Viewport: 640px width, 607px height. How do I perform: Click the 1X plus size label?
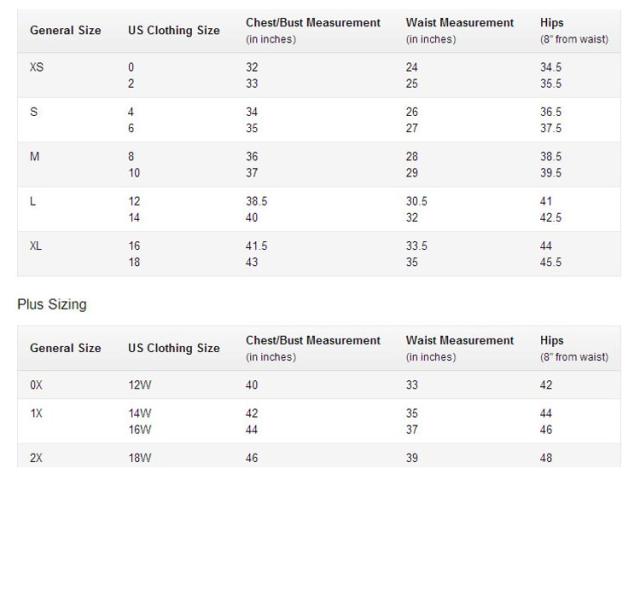[36, 413]
